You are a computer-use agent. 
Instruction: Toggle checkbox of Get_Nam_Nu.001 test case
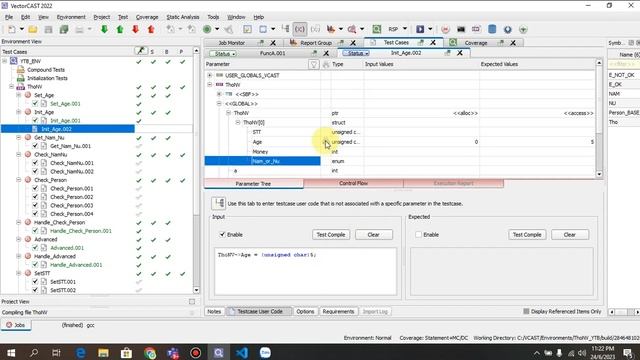(x=35, y=146)
